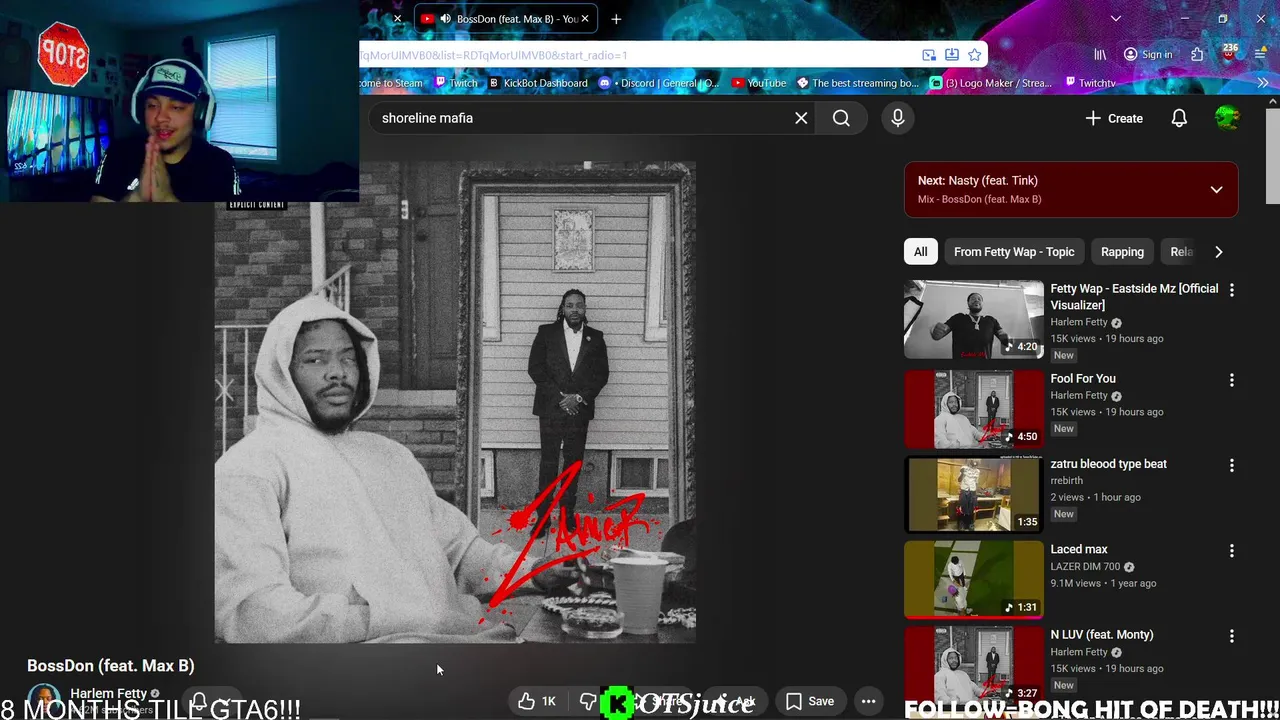Open more actions ellipsis below the video
1280x720 pixels.
click(x=869, y=701)
